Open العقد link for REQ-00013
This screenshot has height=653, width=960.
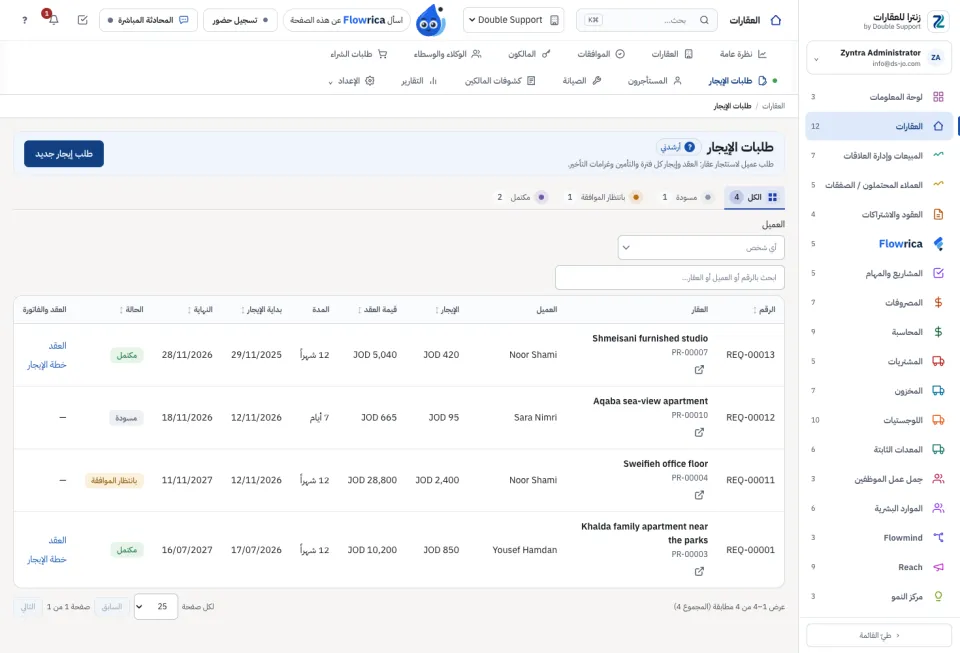coord(58,346)
